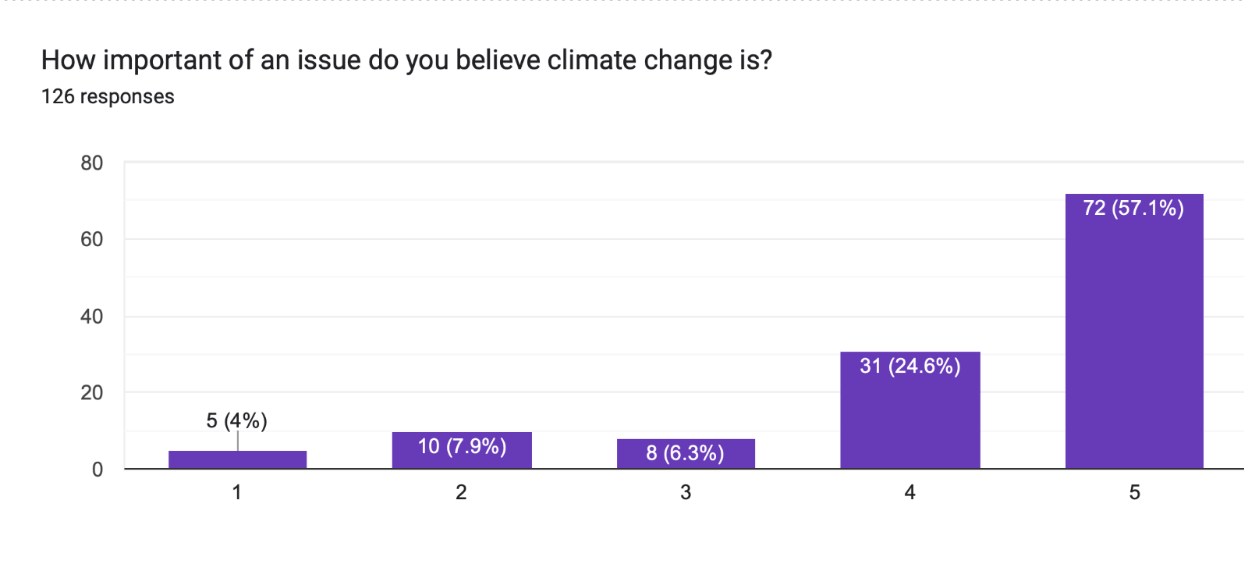
Task: Click x-axis label 1
Action: [x=237, y=493]
